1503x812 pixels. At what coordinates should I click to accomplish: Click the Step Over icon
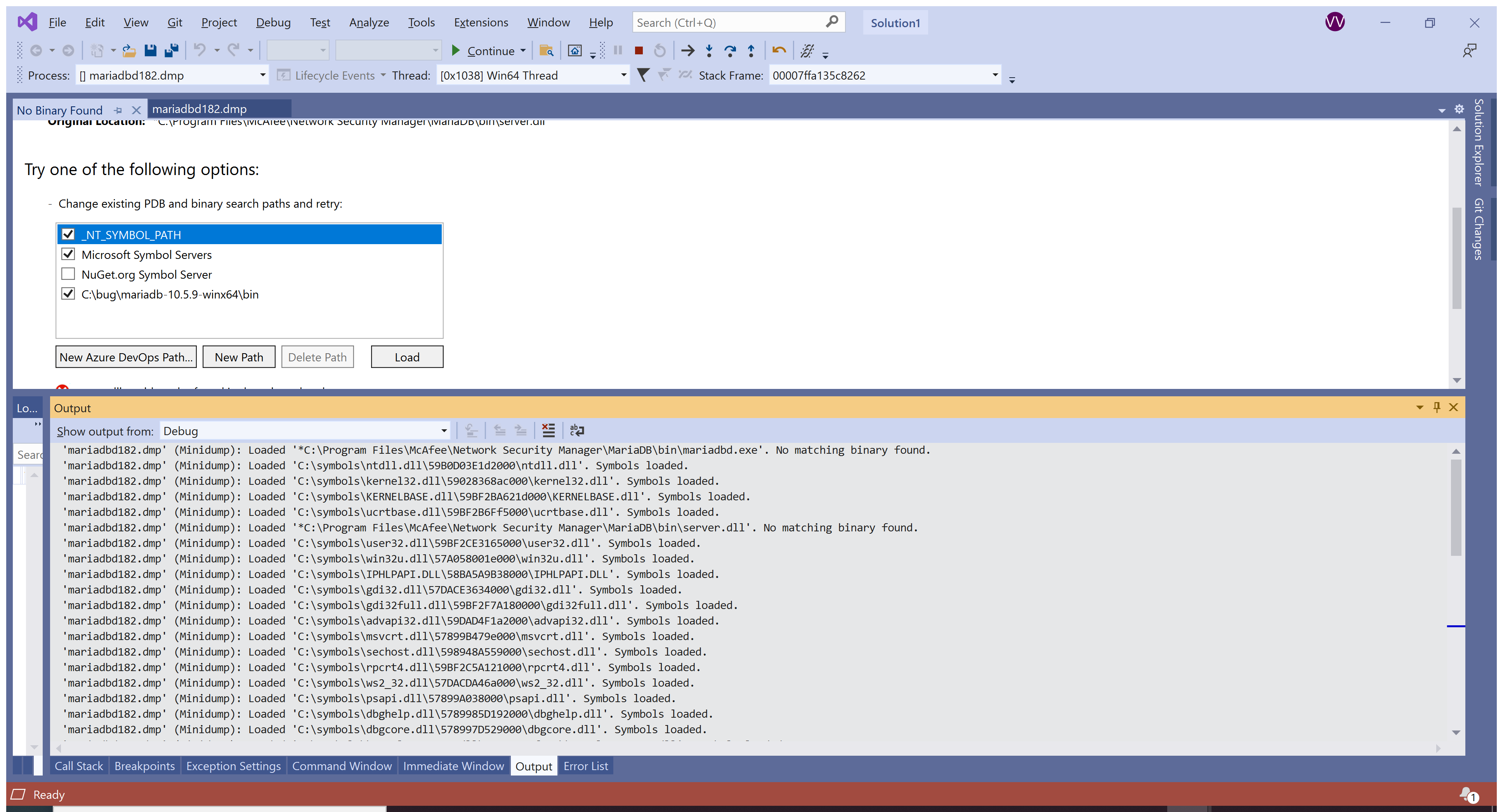pos(730,51)
